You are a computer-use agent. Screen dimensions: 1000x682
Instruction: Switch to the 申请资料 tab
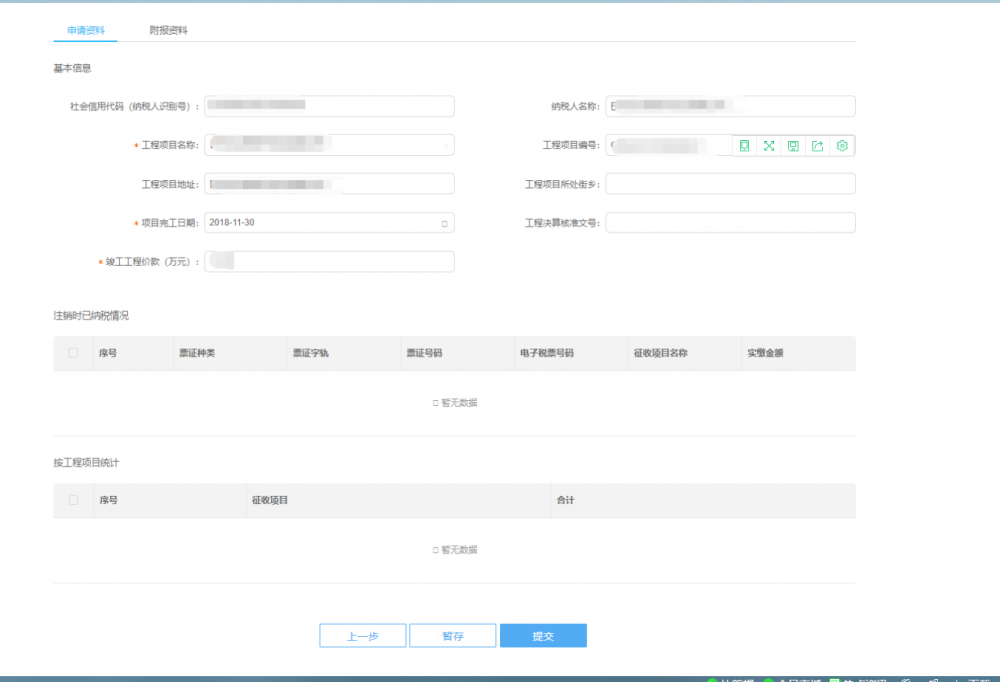85,30
